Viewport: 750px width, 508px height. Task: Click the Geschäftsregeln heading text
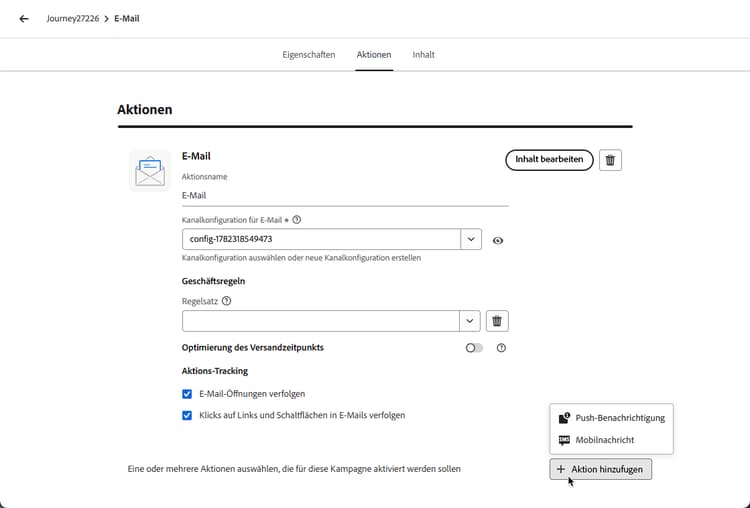(x=213, y=281)
